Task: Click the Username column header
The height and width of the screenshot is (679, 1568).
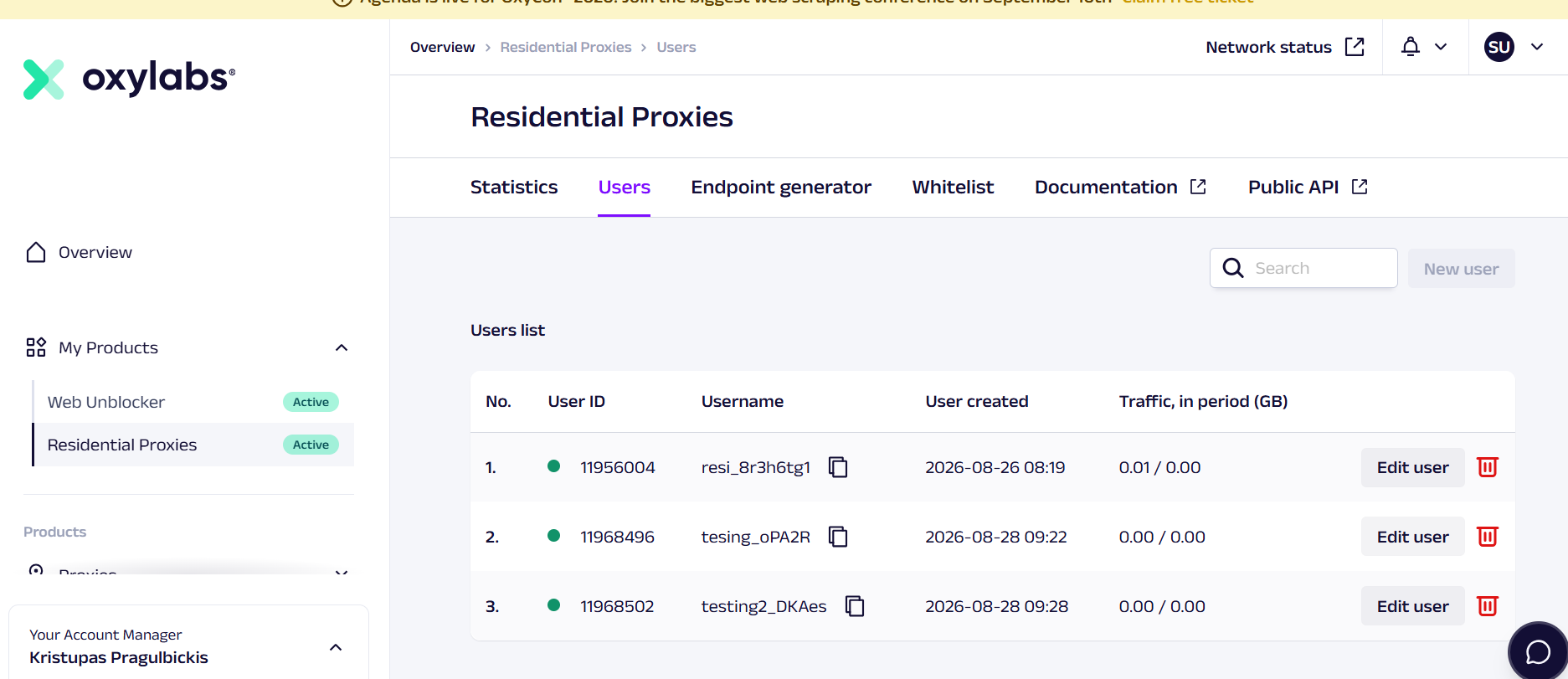Action: 743,401
